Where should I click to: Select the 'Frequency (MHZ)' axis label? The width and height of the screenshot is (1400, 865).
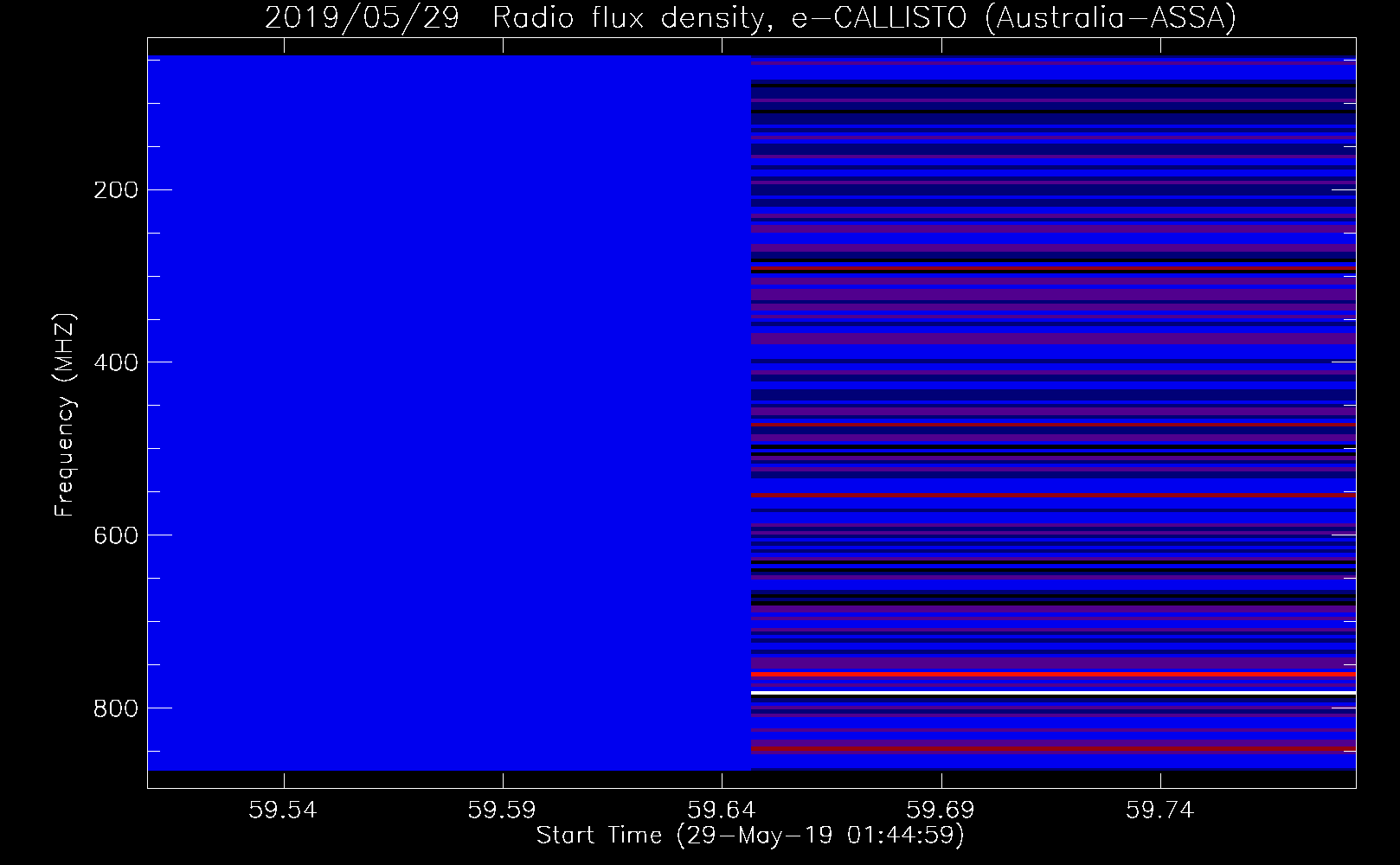point(65,416)
